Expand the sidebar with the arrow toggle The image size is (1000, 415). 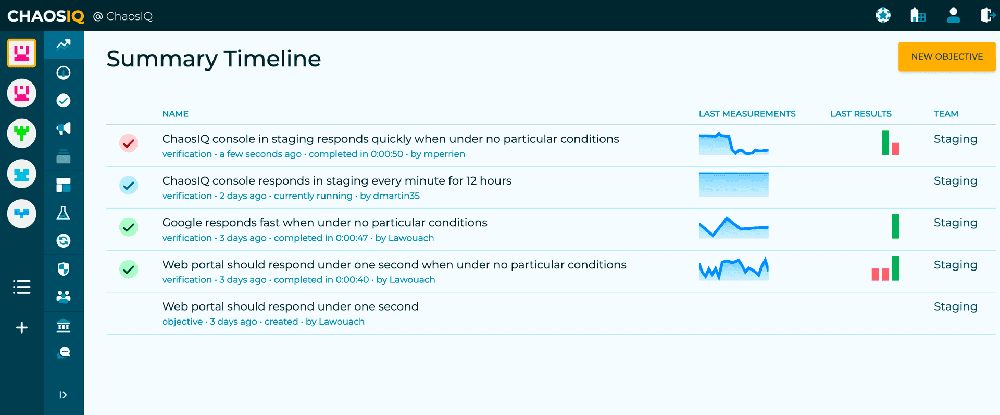click(x=63, y=395)
